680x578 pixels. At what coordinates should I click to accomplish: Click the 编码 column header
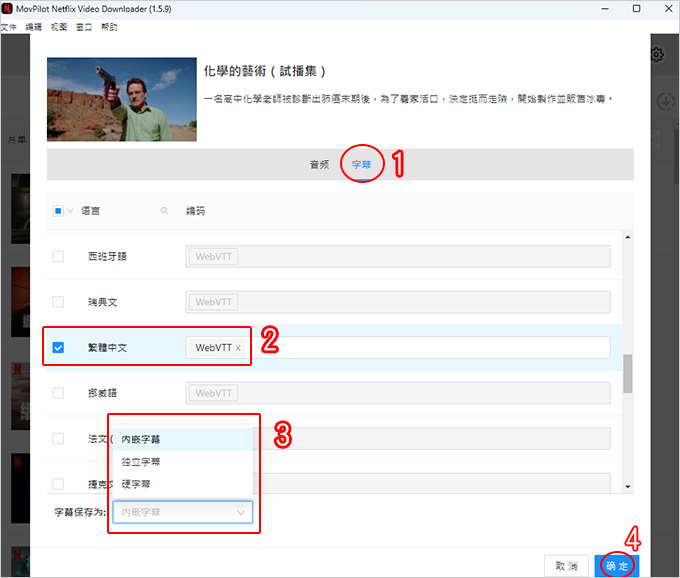tap(195, 211)
